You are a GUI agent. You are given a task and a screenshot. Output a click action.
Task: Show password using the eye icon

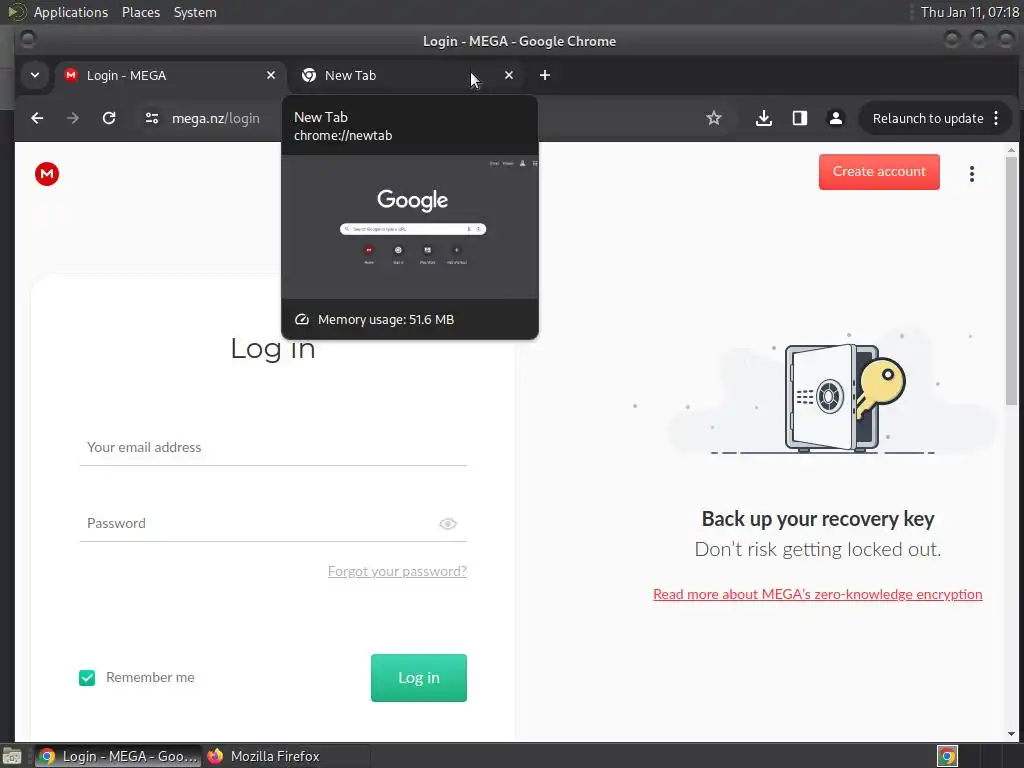(x=447, y=524)
